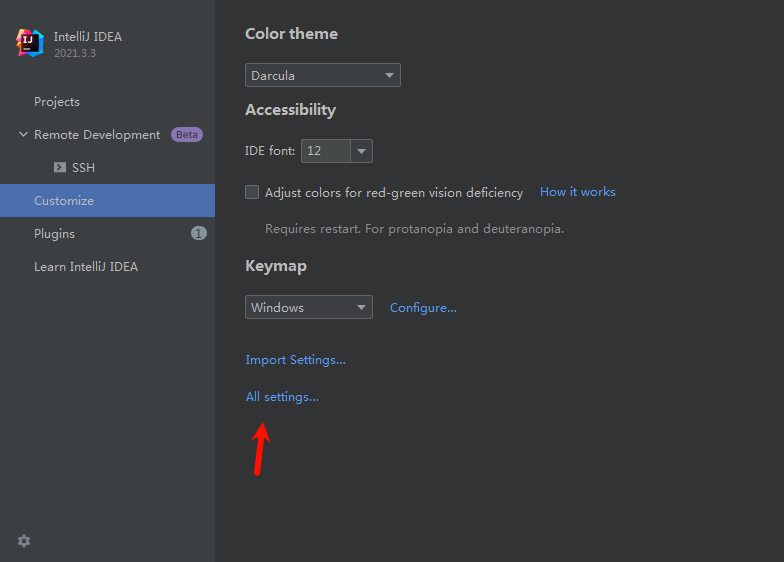Viewport: 784px width, 562px height.
Task: Click the 2021.3.3 version text
Action: click(x=74, y=53)
